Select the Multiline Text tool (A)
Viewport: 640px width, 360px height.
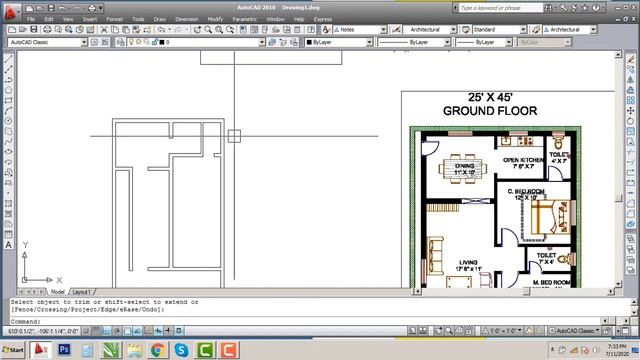point(9,245)
